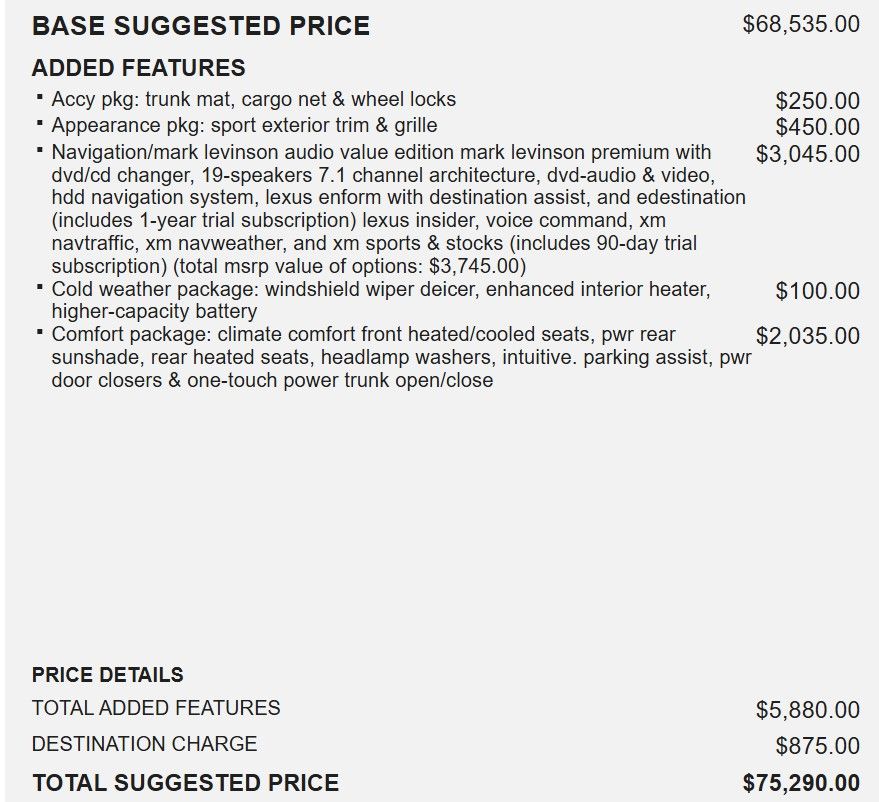
Task: Click the Appearance pkg sport exterior line
Action: tap(244, 125)
